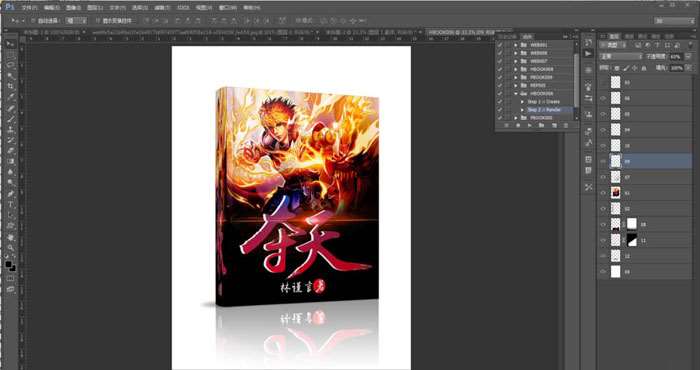Viewport: 700px width, 370px height.
Task: Hide bottom solid white layer
Action: click(604, 271)
